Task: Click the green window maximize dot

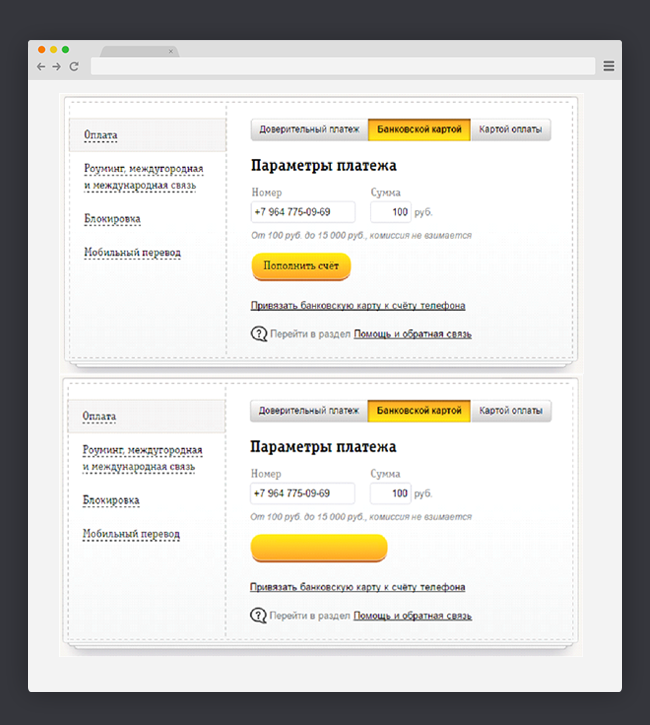Action: (x=66, y=49)
